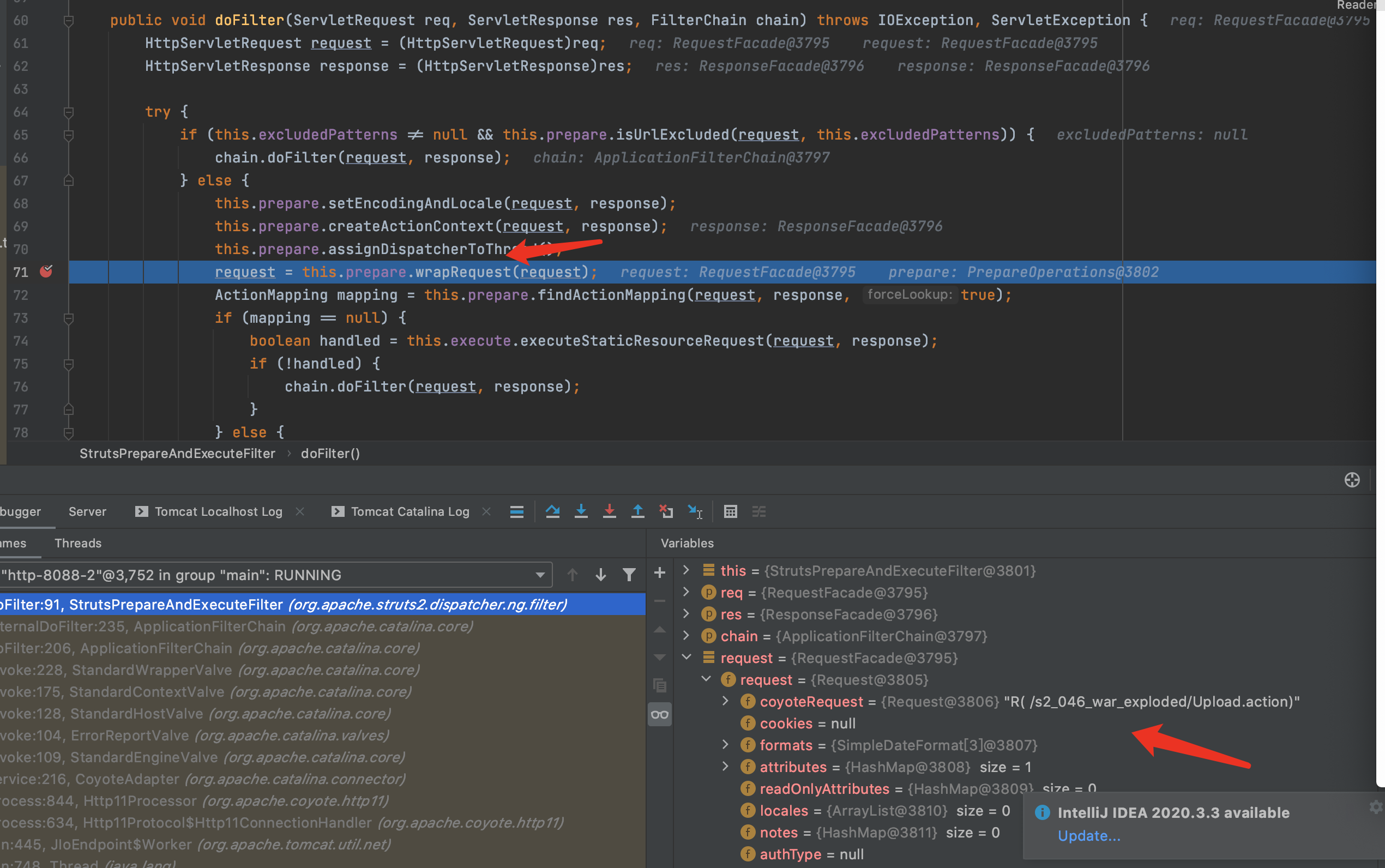This screenshot has width=1385, height=868.
Task: Expand the coyoteRequest field node
Action: [726, 701]
